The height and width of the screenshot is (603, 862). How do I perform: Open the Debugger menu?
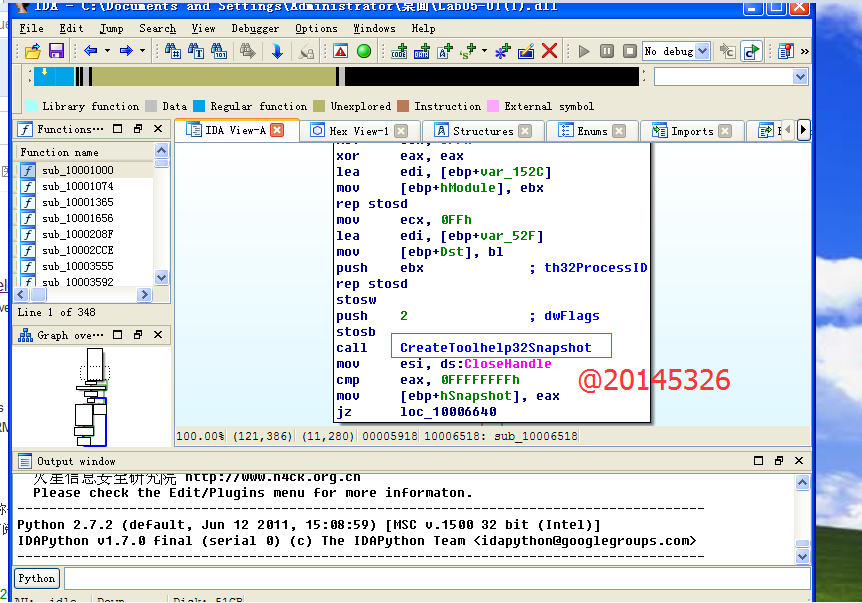pos(255,28)
